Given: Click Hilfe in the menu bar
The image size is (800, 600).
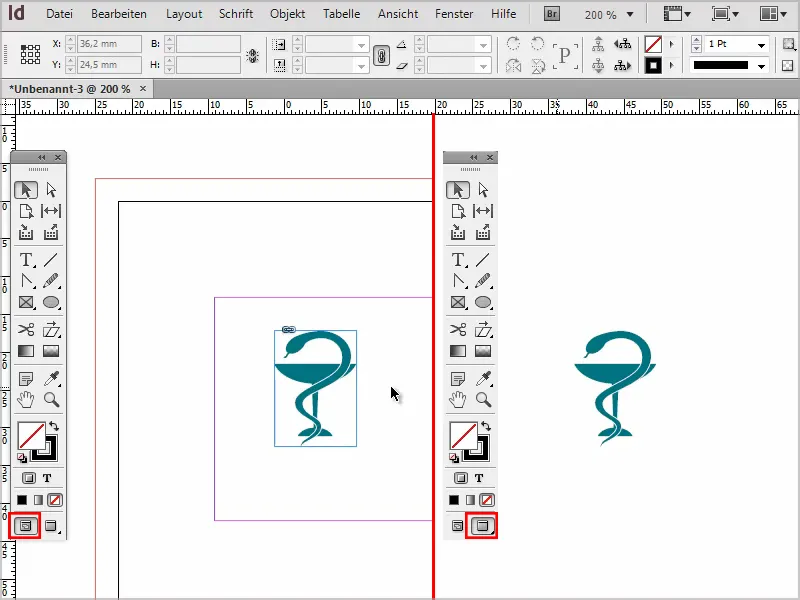Looking at the screenshot, I should [x=503, y=14].
